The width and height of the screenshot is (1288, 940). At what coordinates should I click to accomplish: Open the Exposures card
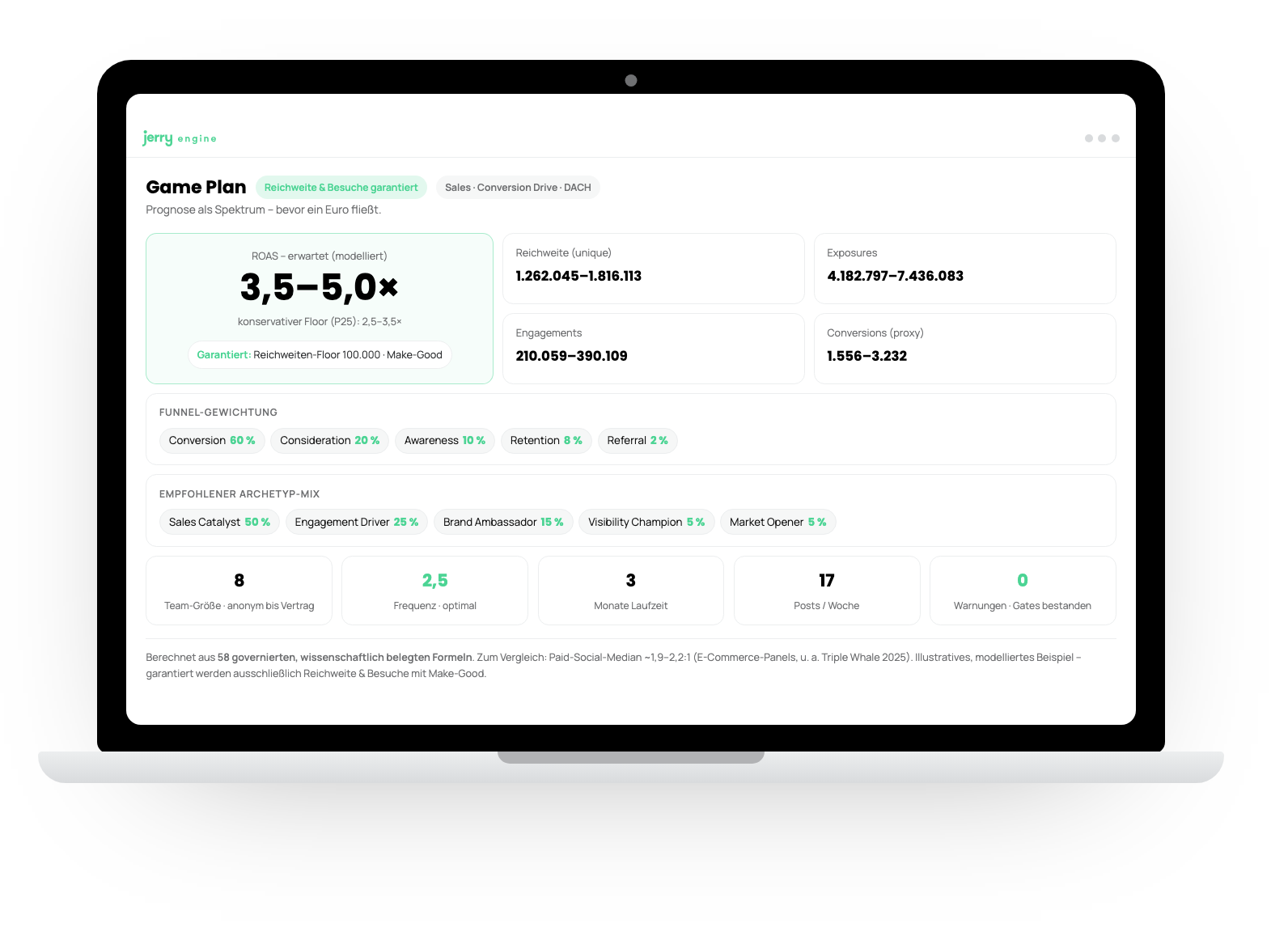pos(964,269)
